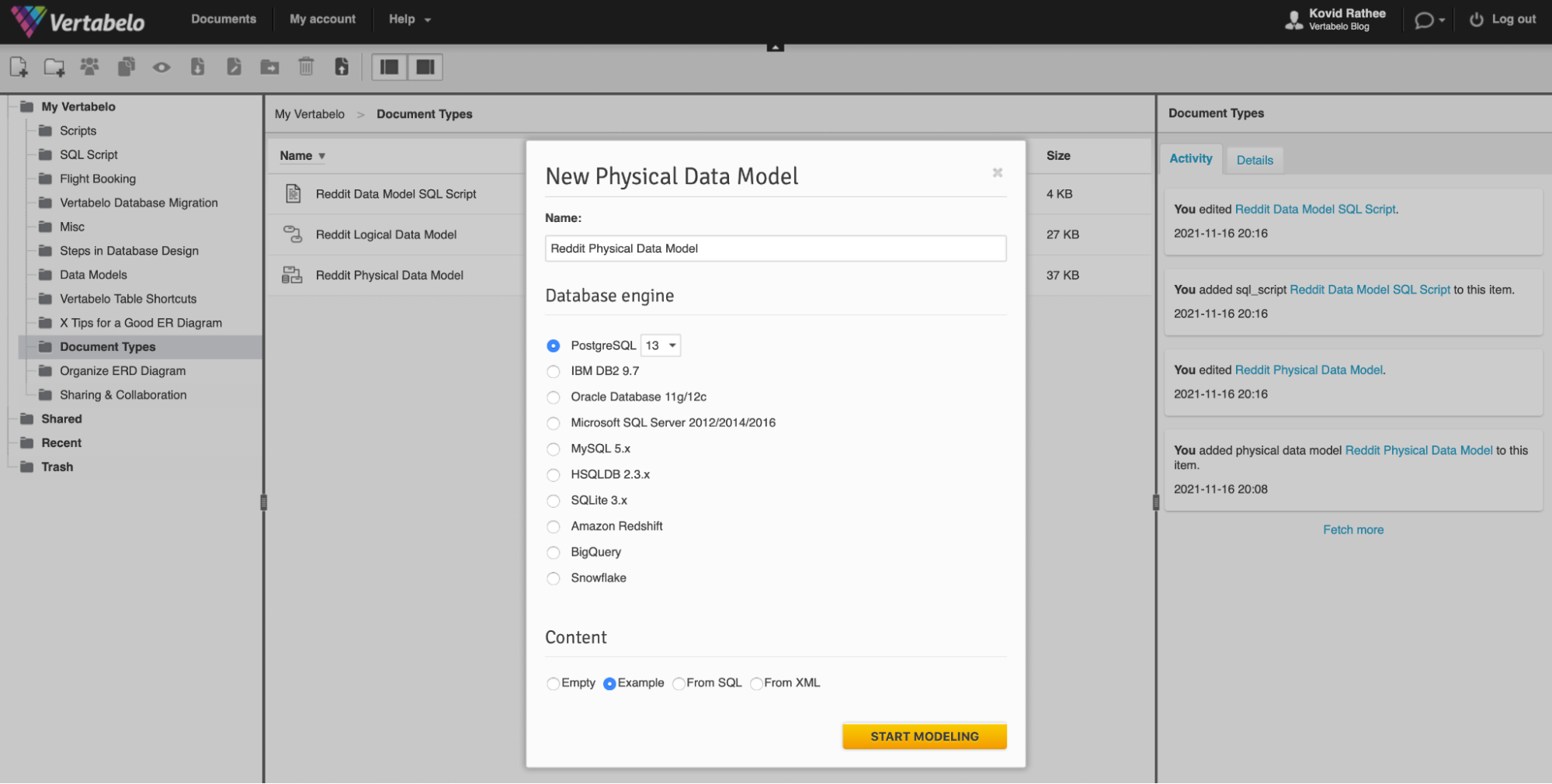Switch to the Activity tab
This screenshot has width=1552, height=784.
tap(1190, 158)
